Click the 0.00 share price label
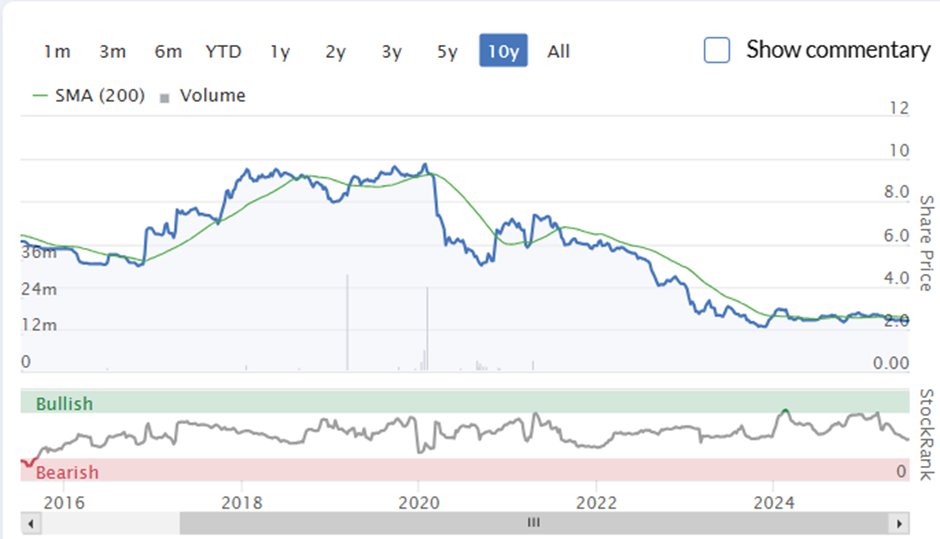This screenshot has width=940, height=539. [891, 363]
